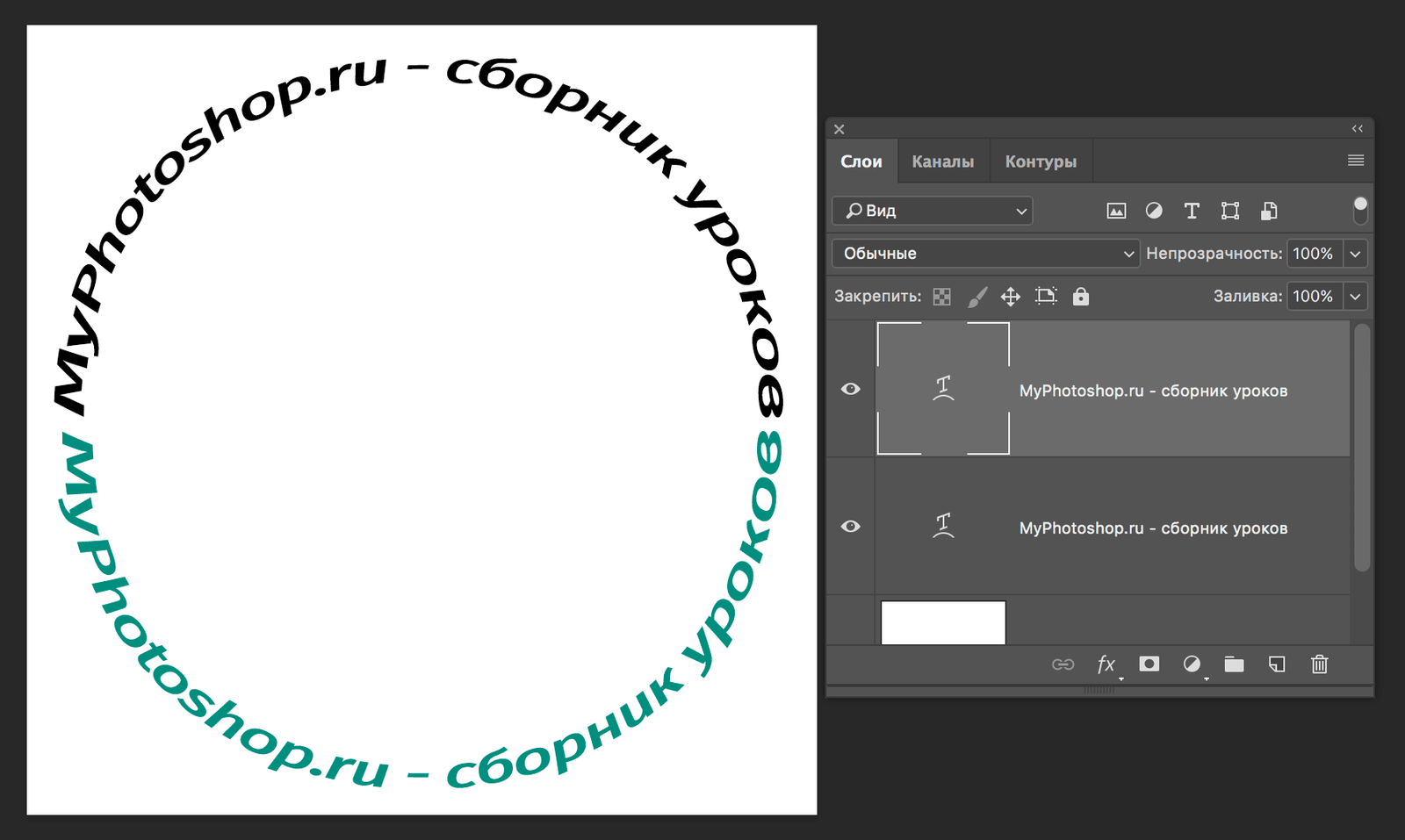Hide the second text layer eye
Image resolution: width=1405 pixels, height=840 pixels.
coord(850,526)
